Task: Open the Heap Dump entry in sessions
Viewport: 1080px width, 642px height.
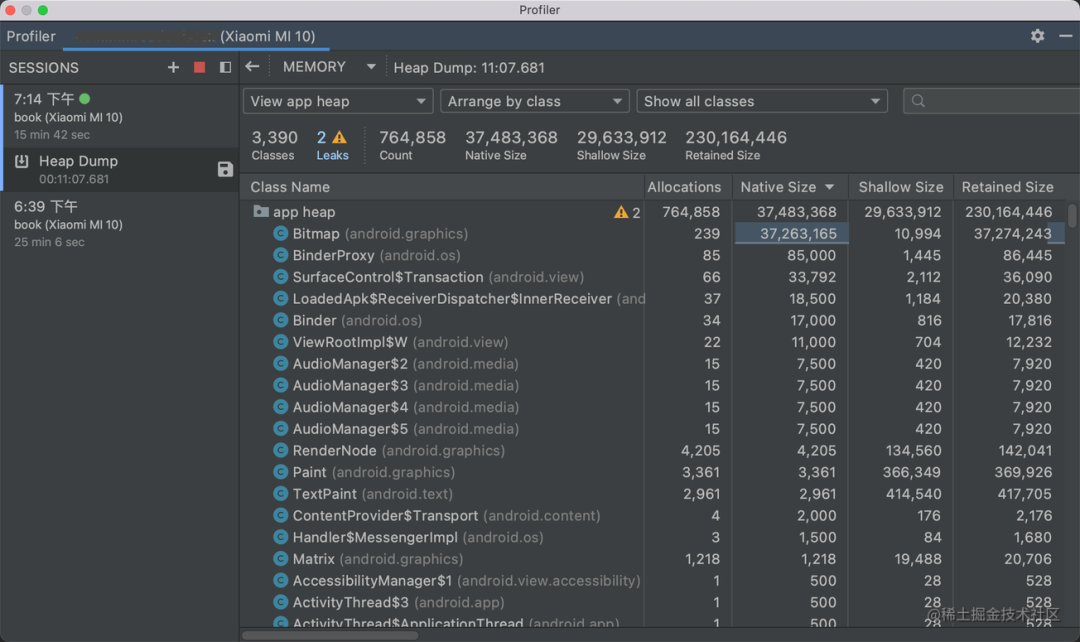Action: (x=120, y=169)
